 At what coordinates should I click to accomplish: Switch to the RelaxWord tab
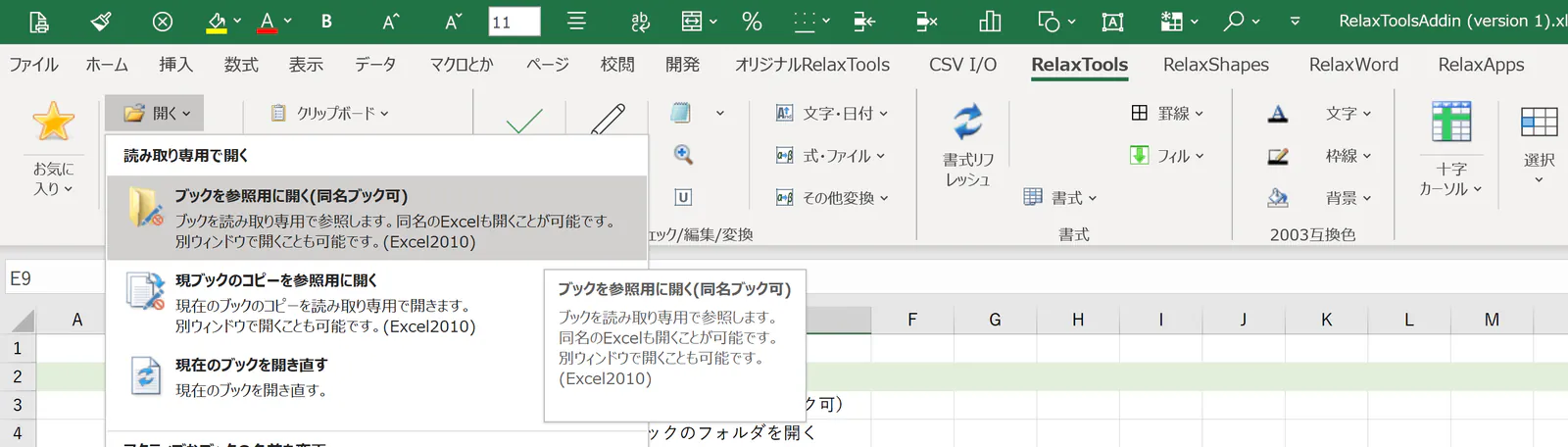[x=1353, y=65]
